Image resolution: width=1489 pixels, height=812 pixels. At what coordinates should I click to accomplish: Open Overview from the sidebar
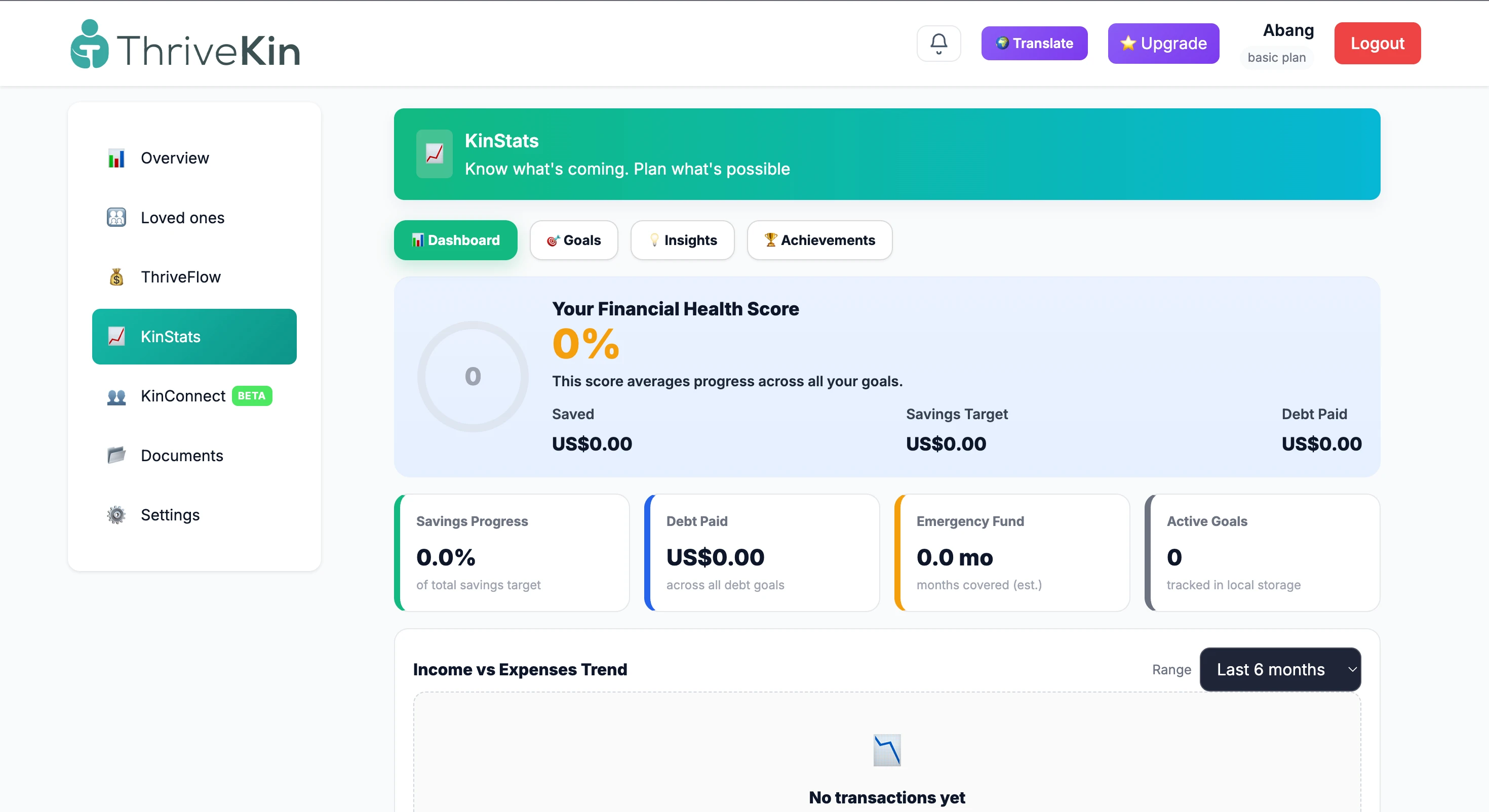pyautogui.click(x=174, y=158)
